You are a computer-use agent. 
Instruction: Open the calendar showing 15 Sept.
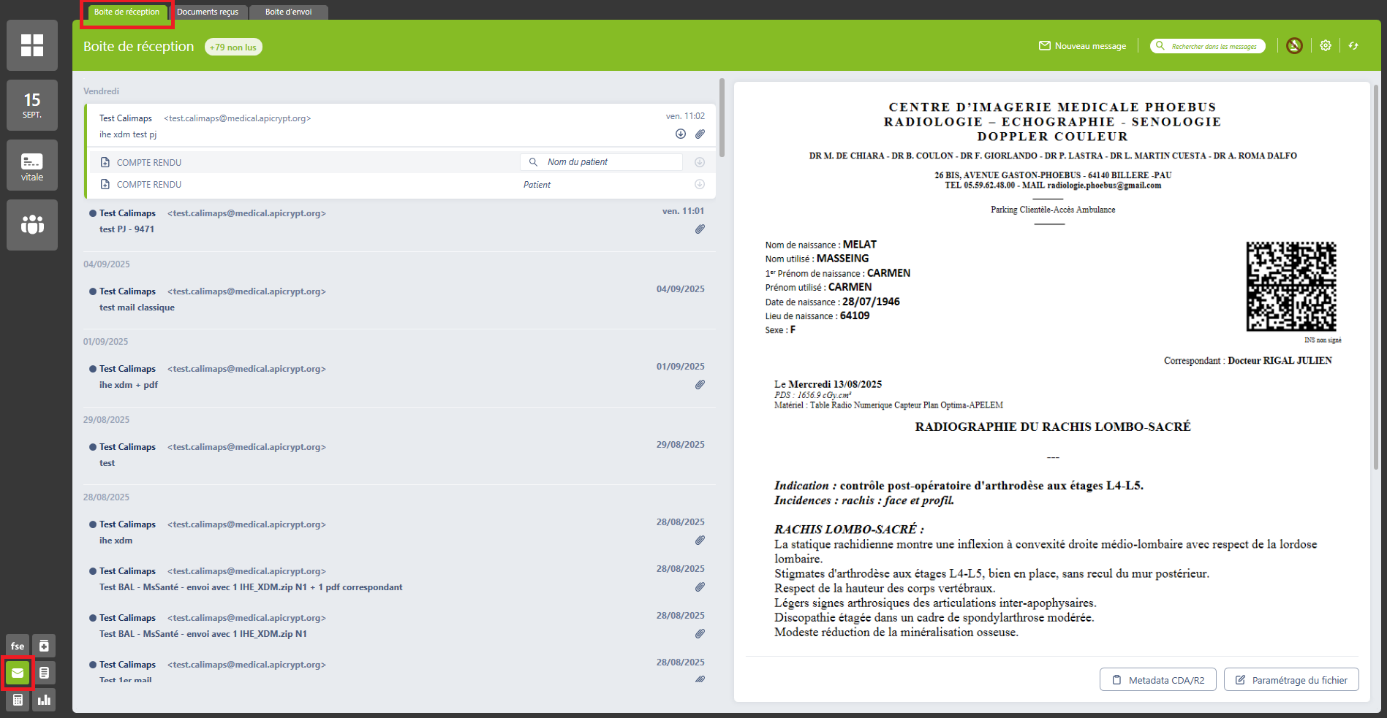32,106
